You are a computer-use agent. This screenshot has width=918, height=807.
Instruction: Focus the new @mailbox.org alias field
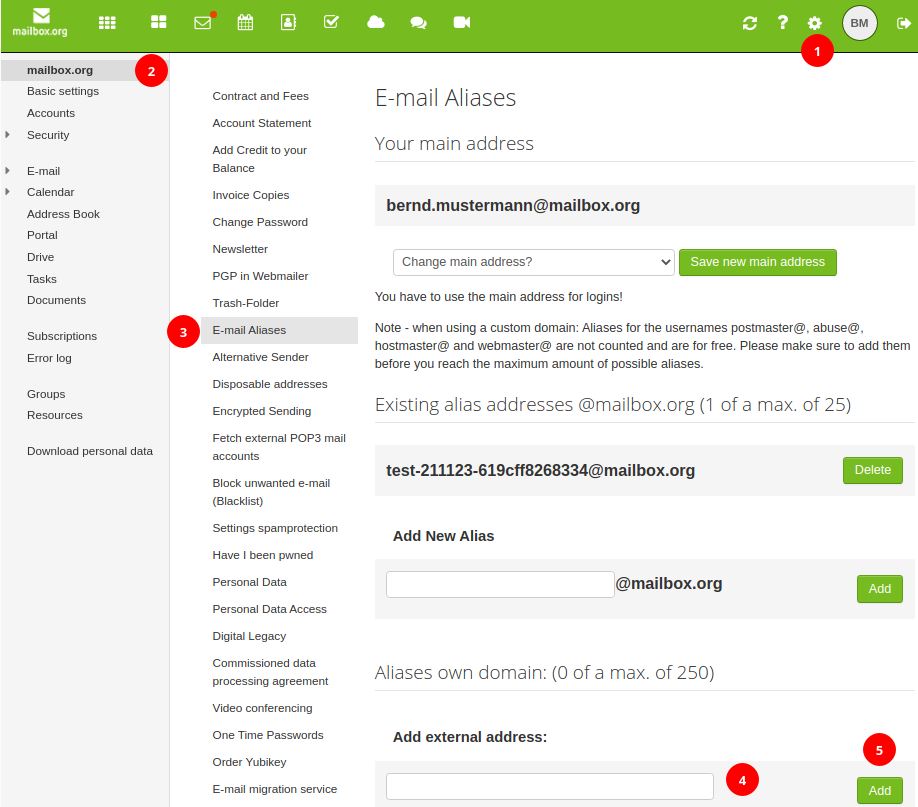[500, 584]
